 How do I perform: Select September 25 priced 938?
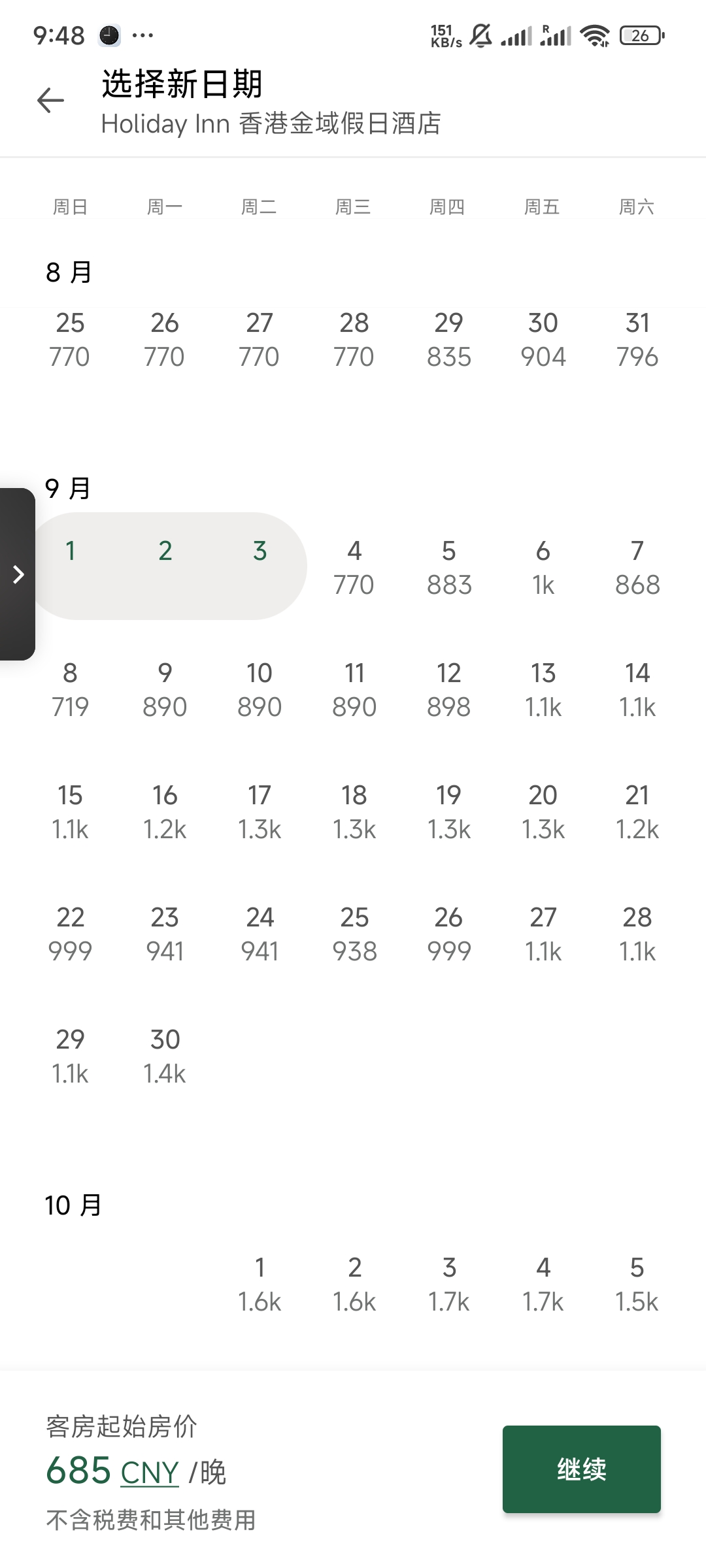click(x=354, y=934)
